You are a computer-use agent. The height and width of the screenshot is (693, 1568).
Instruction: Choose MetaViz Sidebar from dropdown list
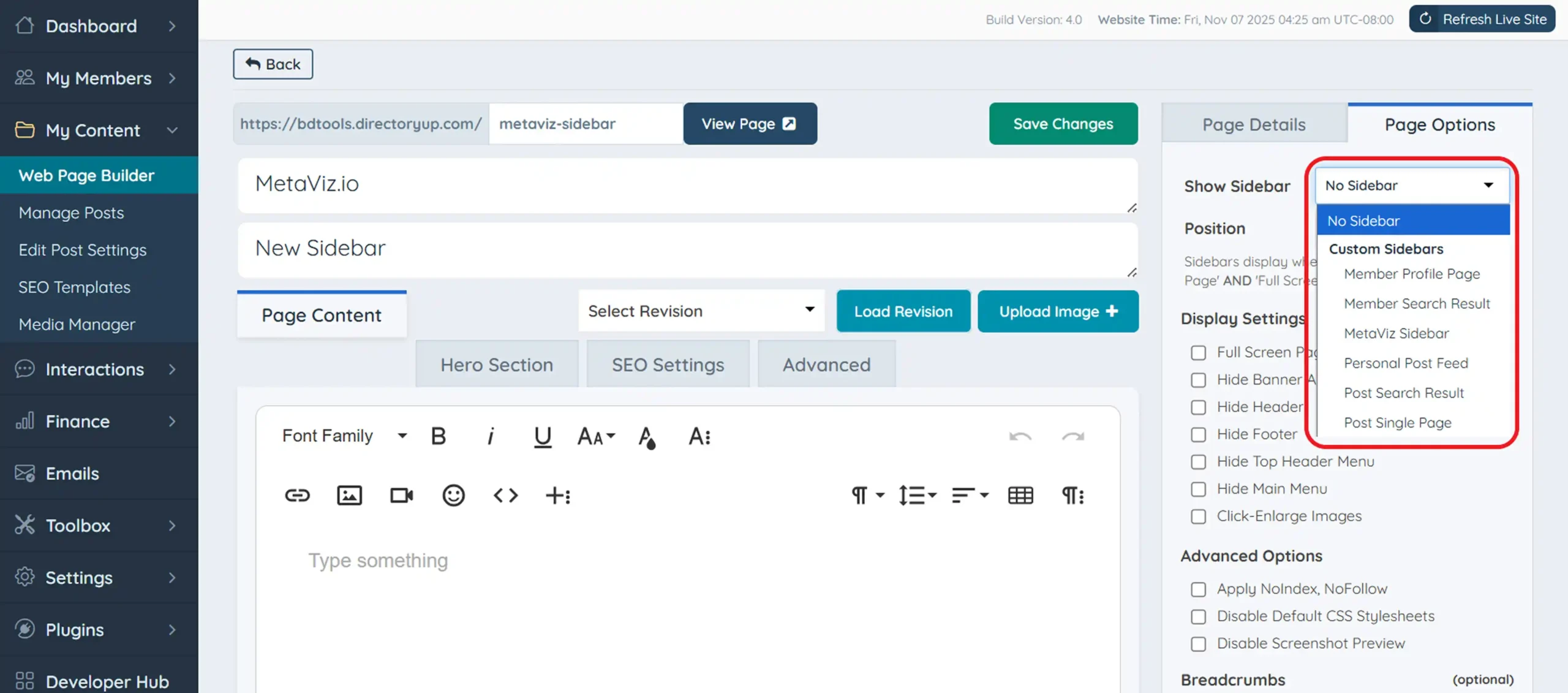(x=1396, y=333)
